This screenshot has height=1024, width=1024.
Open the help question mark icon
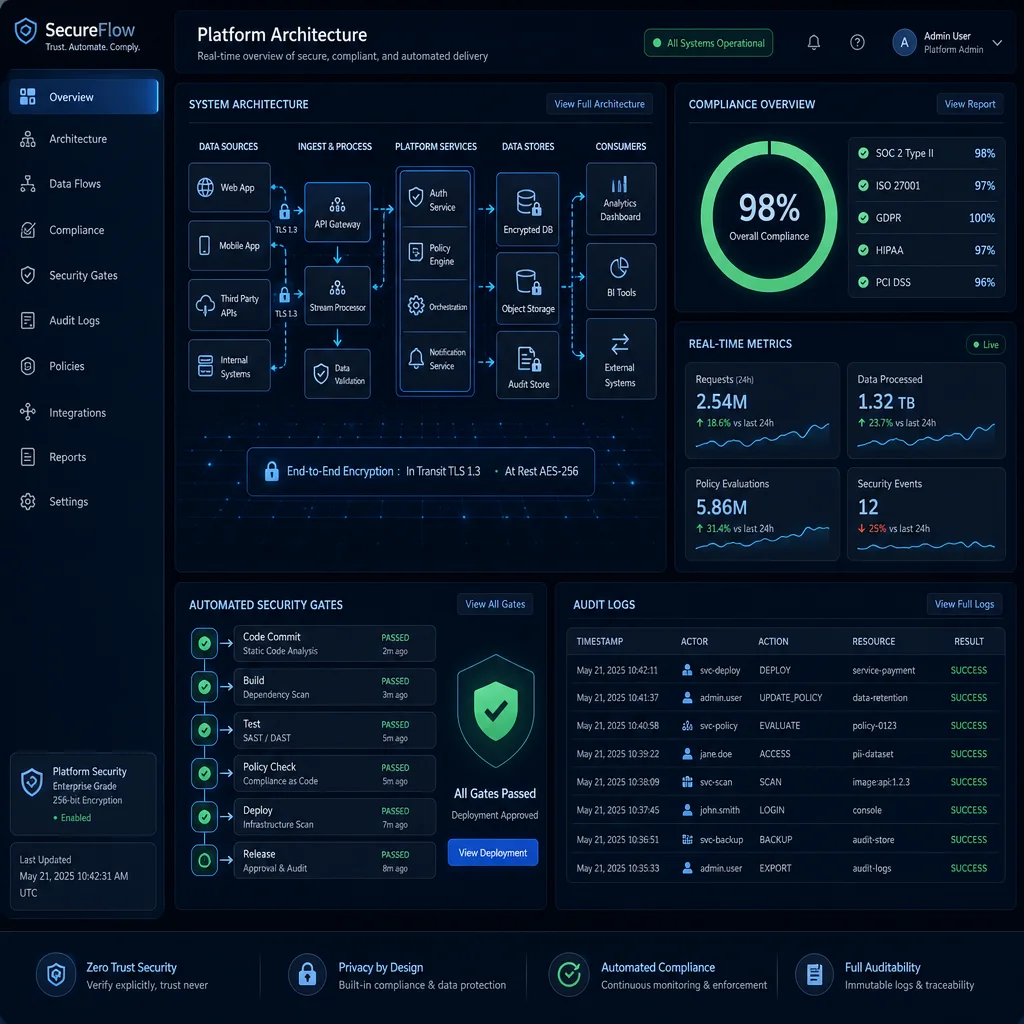coord(857,42)
